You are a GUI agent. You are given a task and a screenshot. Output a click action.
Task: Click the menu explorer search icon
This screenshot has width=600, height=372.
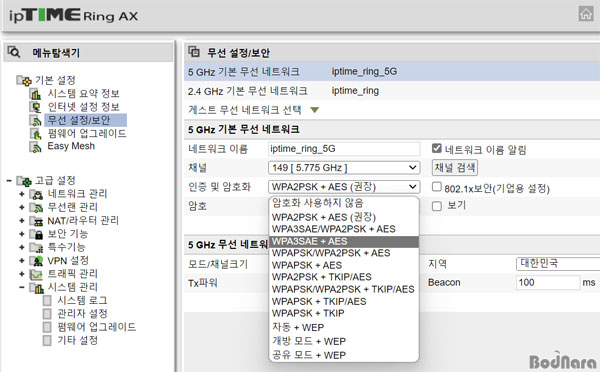14,52
